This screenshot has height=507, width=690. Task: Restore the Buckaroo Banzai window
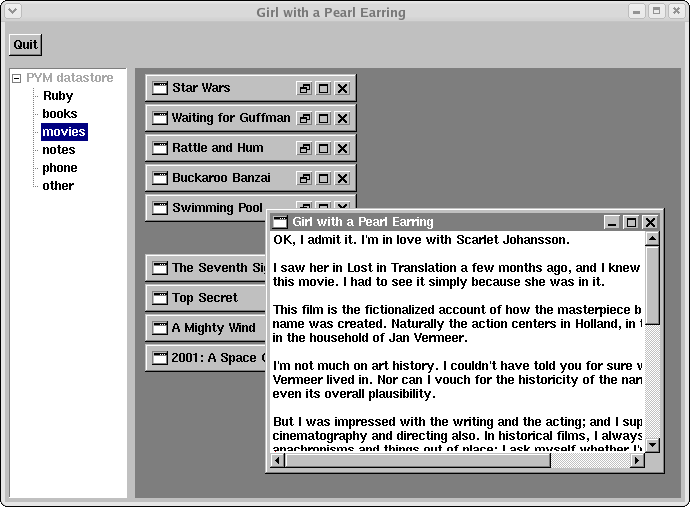coord(305,178)
